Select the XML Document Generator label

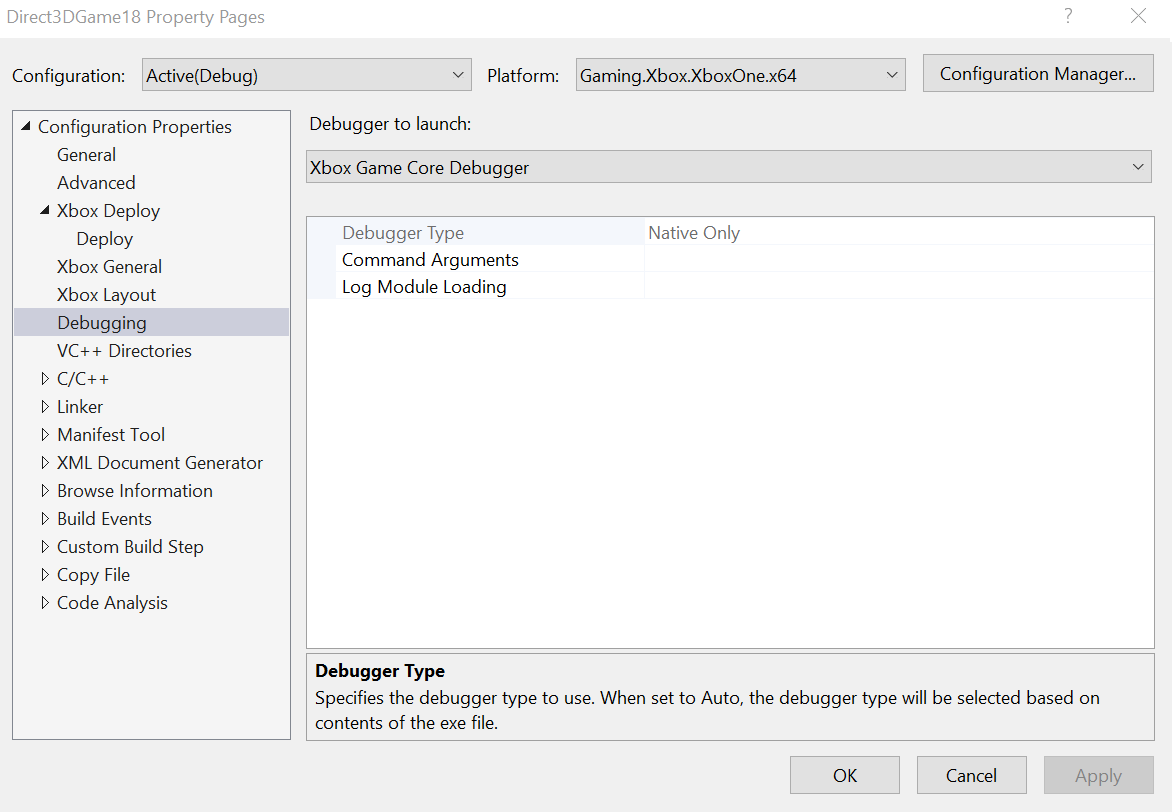point(160,463)
